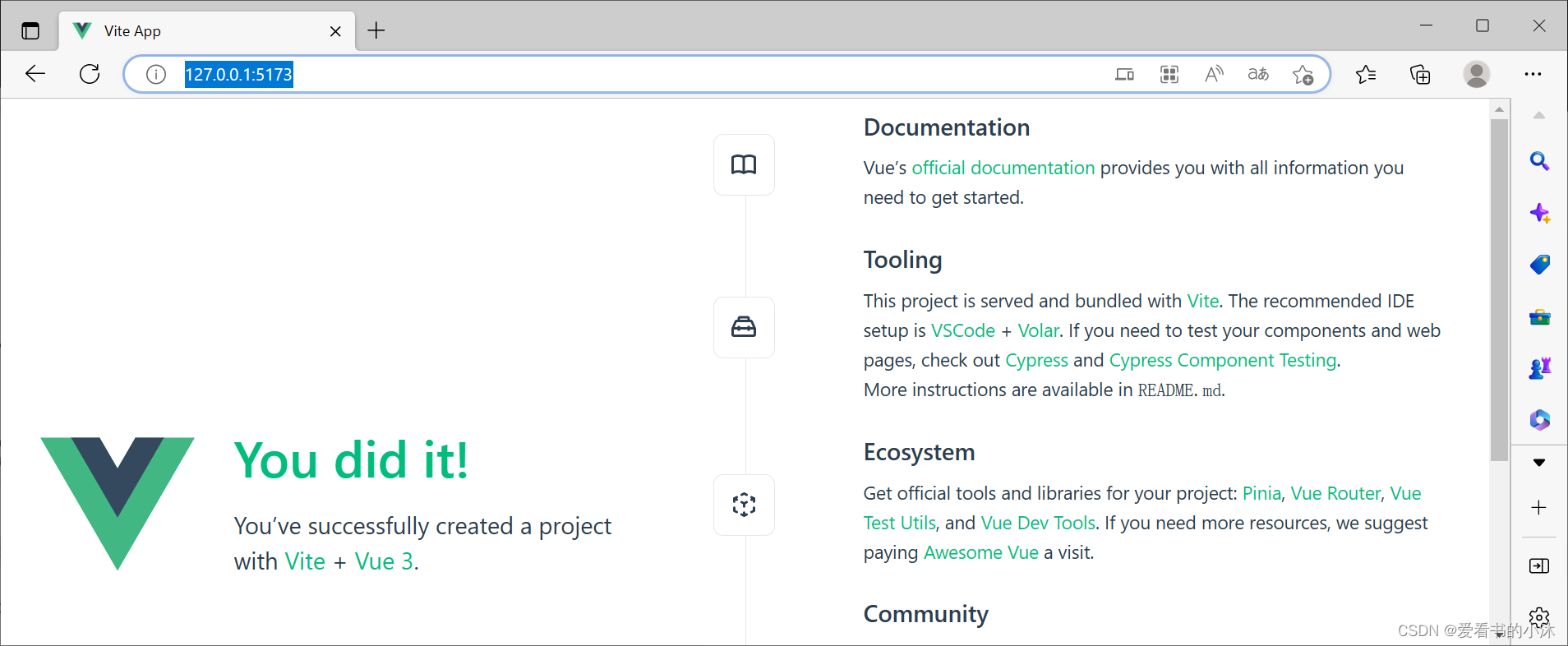The width and height of the screenshot is (1568, 646).
Task: Open the Shopping tag sidebar icon
Action: (1539, 265)
